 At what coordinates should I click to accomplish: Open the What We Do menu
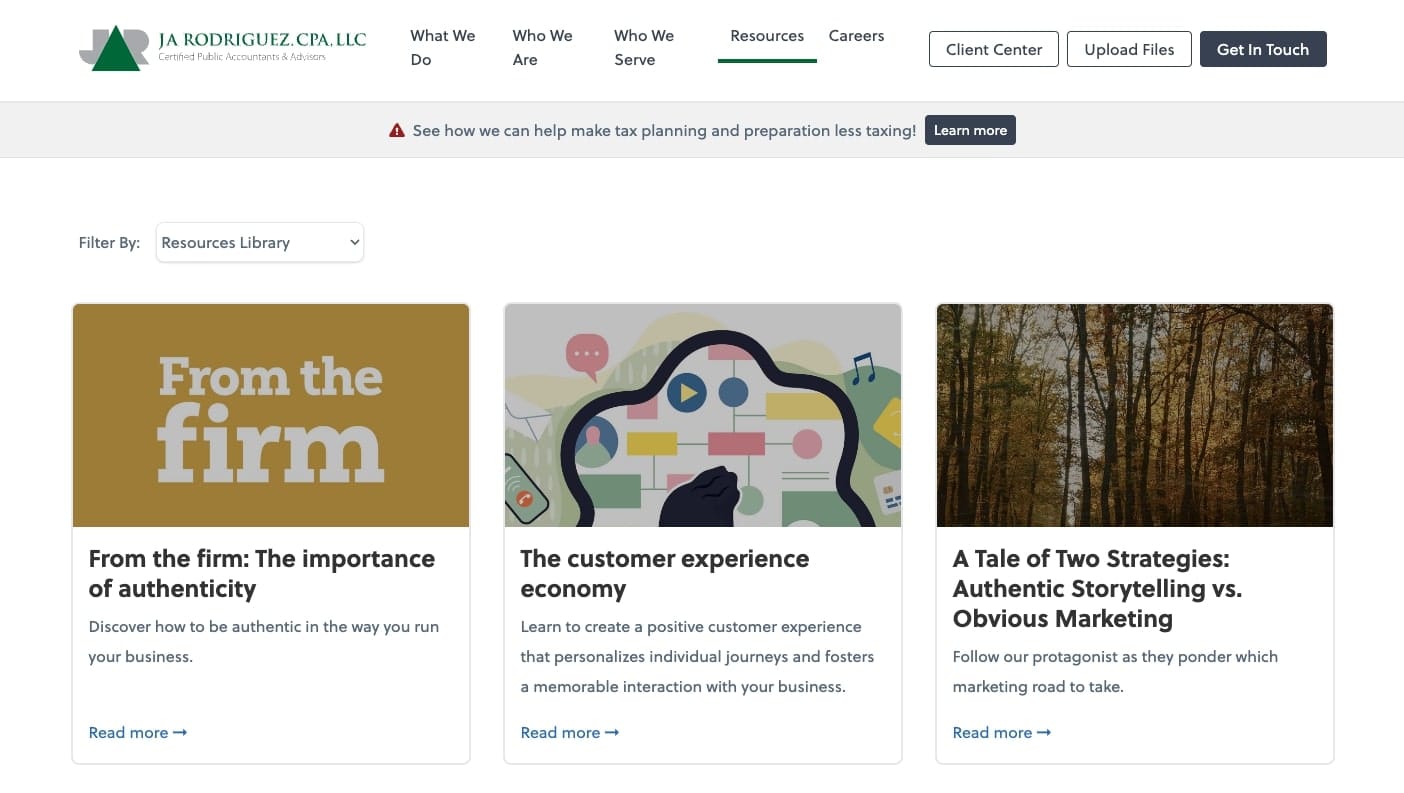442,48
